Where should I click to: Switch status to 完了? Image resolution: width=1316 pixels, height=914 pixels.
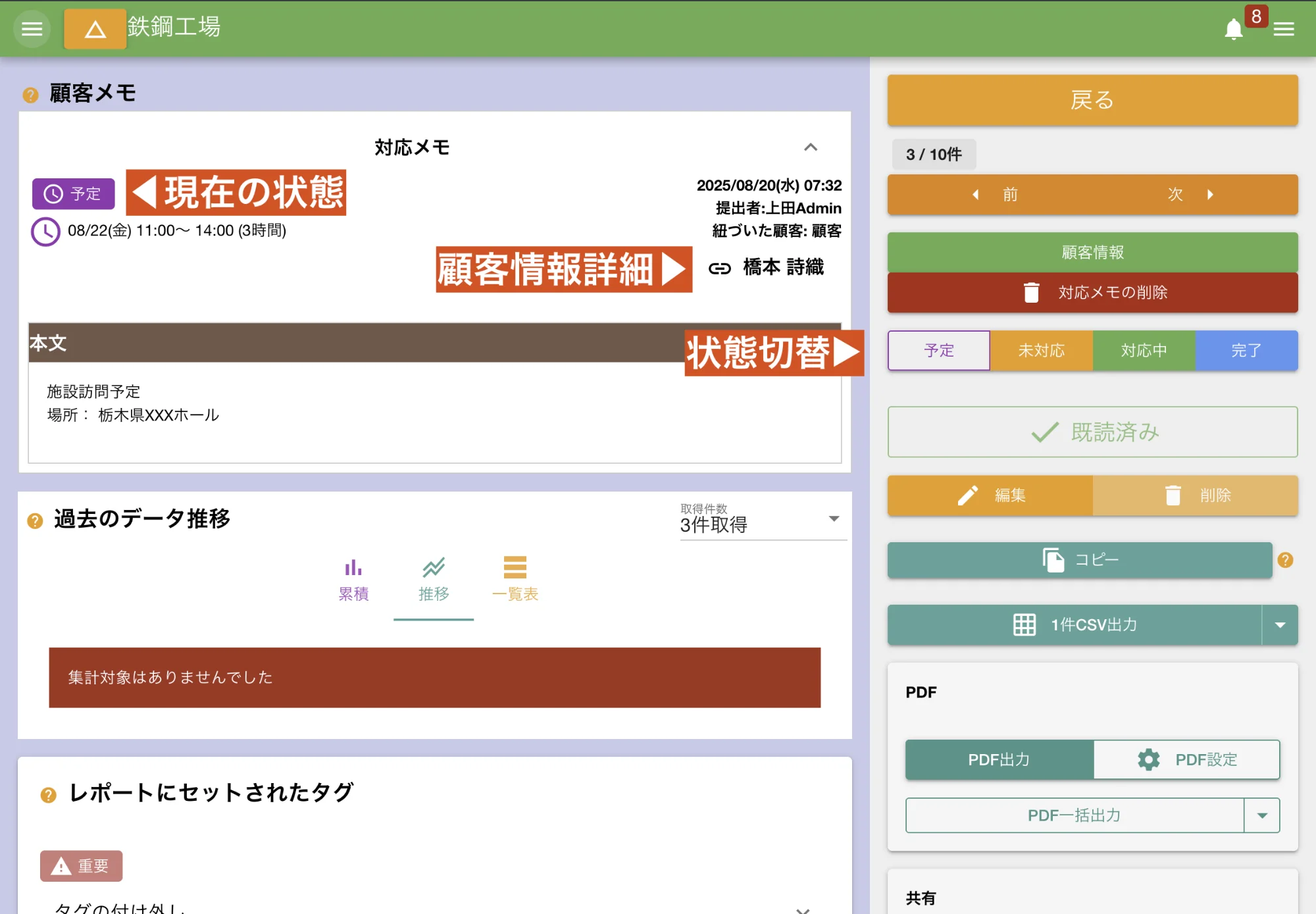point(1246,350)
